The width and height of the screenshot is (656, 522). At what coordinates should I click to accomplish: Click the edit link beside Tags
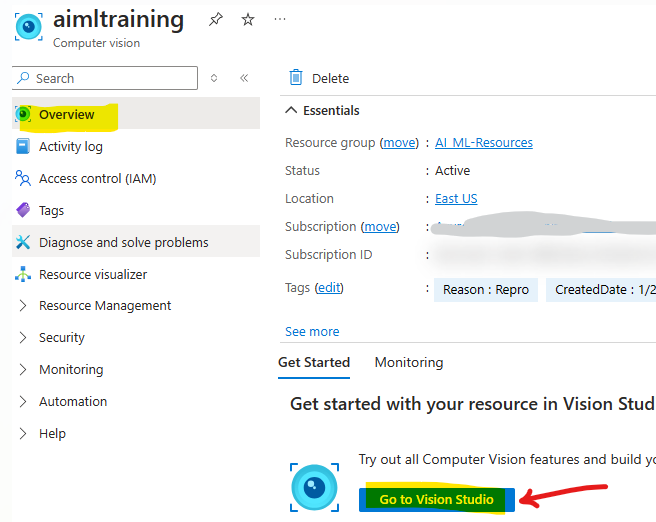329,288
